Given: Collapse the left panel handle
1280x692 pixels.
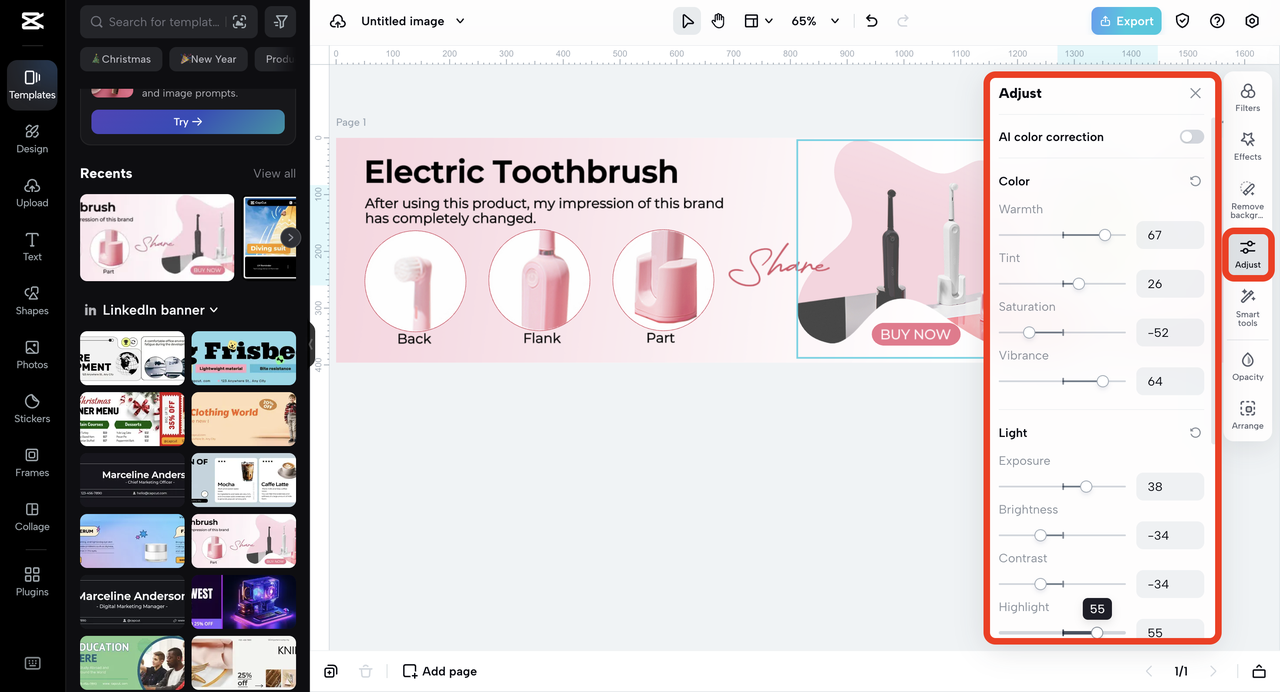Looking at the screenshot, I should click(312, 345).
